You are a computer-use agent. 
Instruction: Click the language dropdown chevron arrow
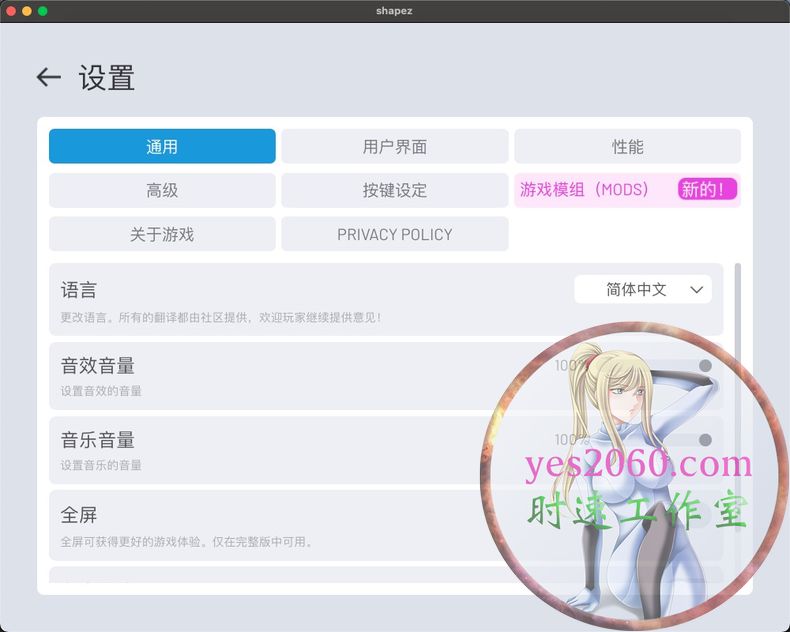(x=697, y=290)
